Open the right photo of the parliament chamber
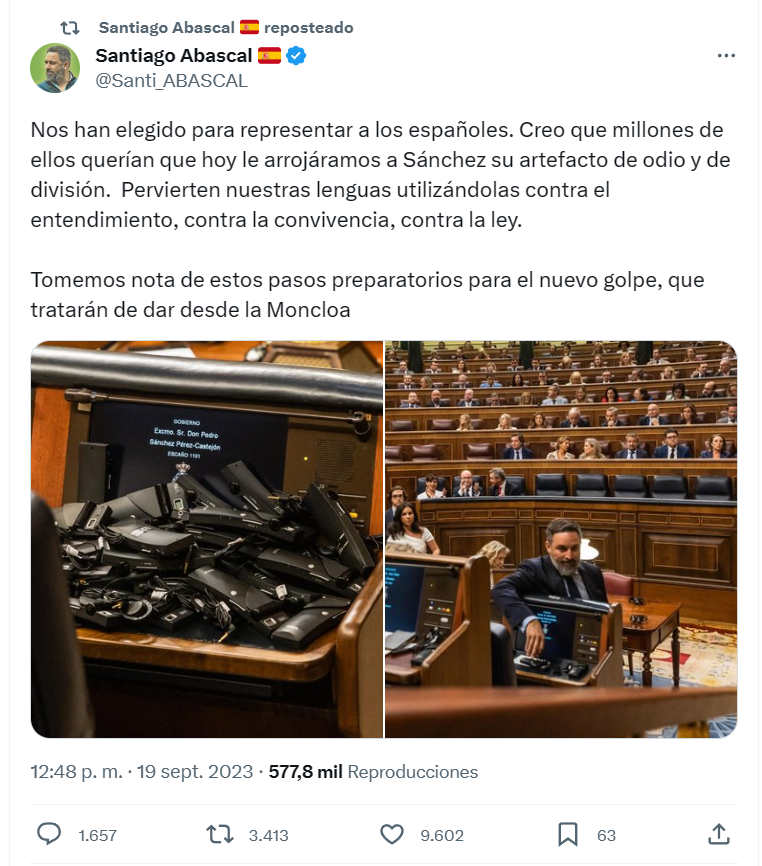Screen dimensions: 762x866 point(561,539)
